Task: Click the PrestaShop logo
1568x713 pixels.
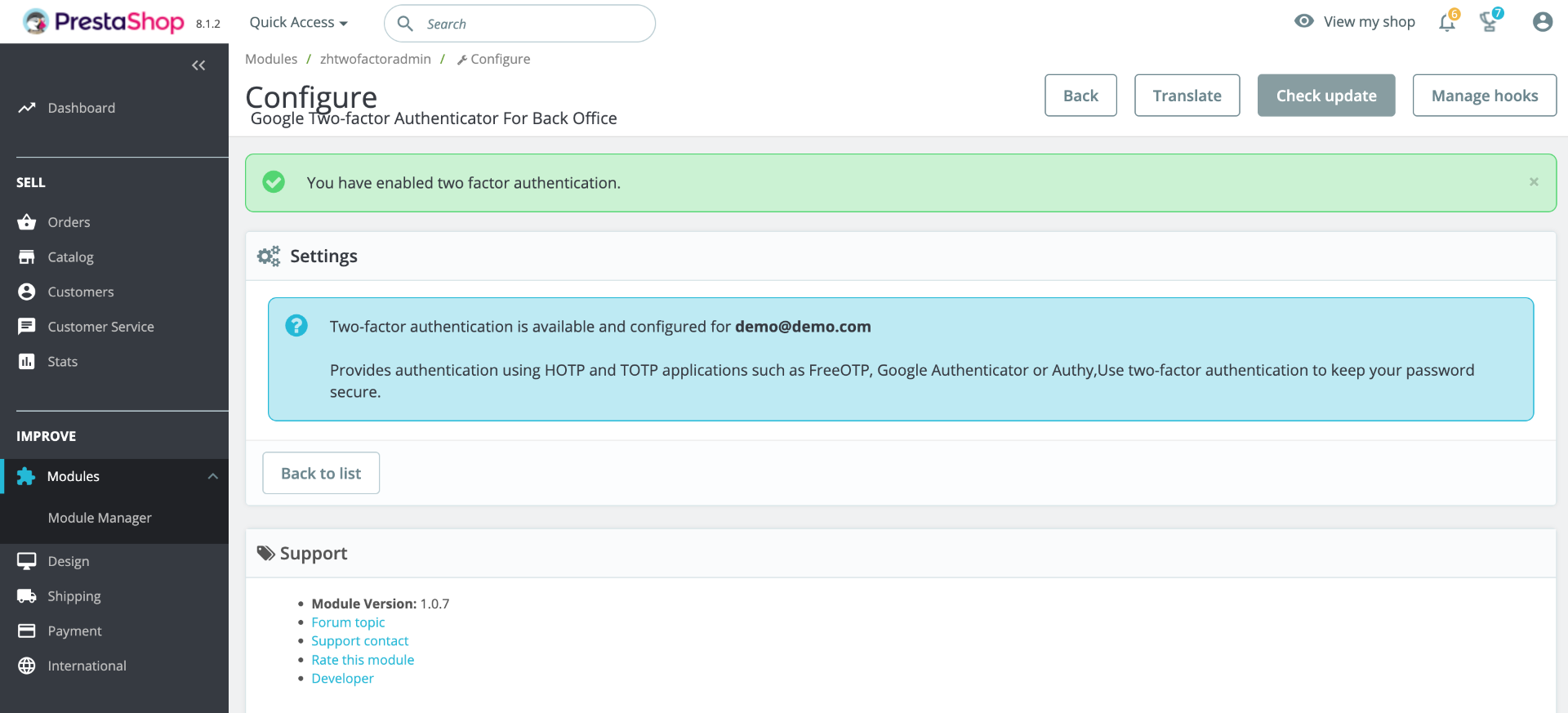Action: (104, 21)
